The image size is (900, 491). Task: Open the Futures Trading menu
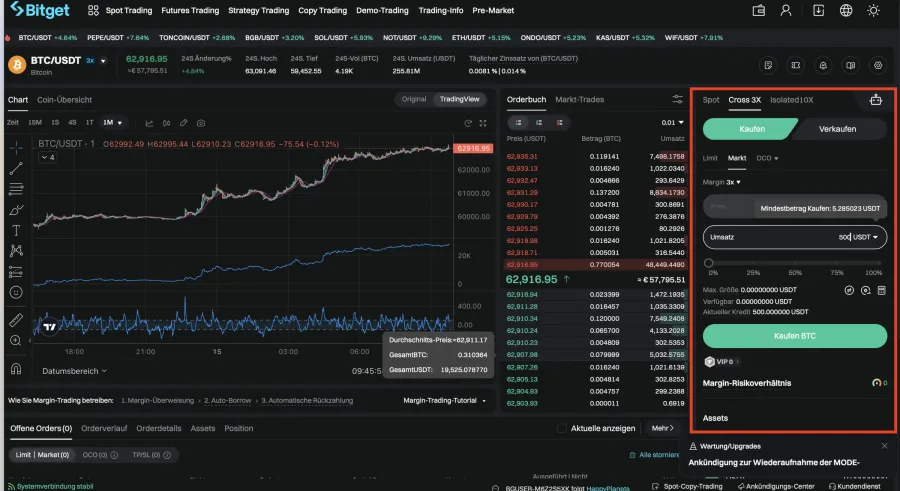tap(191, 11)
